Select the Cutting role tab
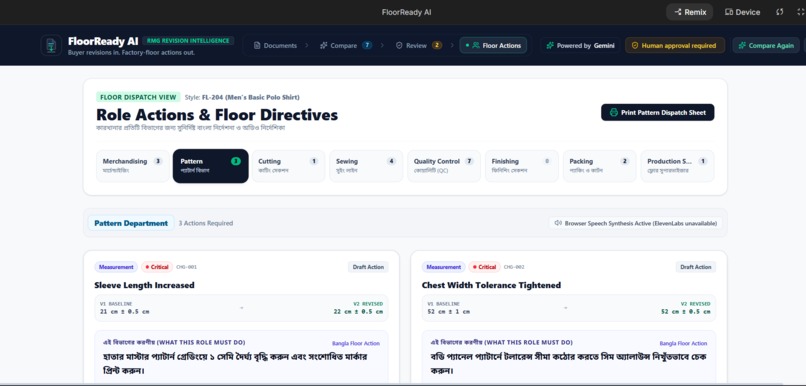 point(288,166)
